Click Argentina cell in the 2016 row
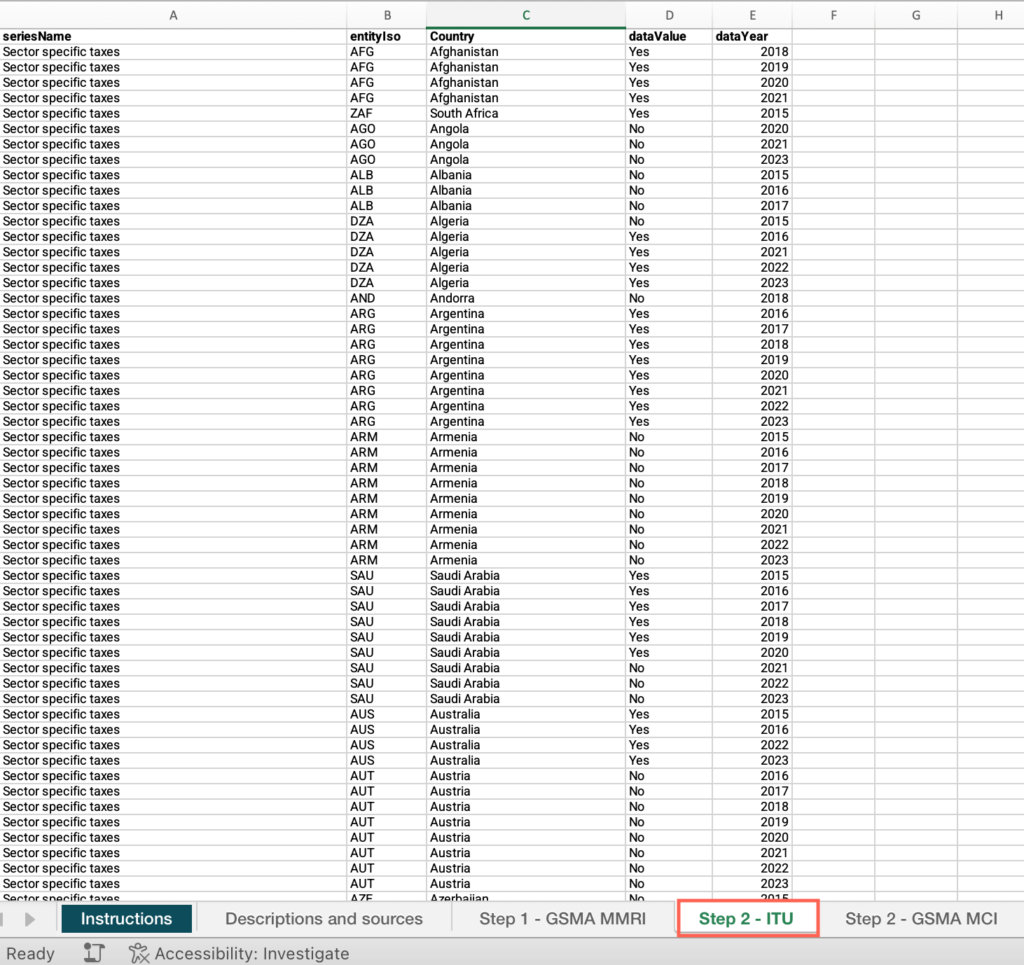 [x=526, y=314]
